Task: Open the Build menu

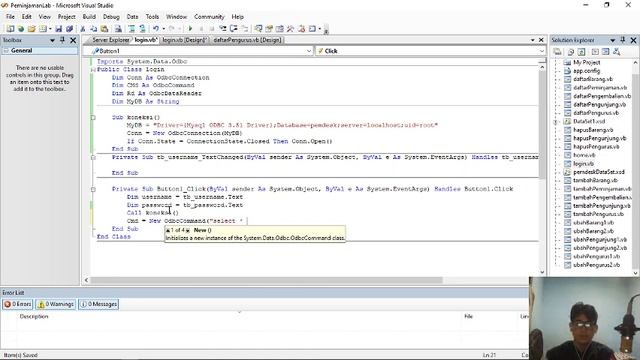Action: (89, 17)
